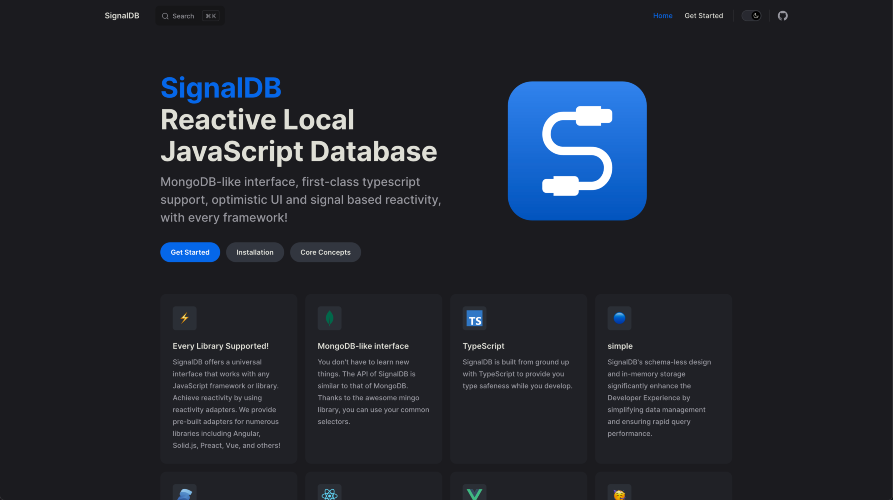Open the Search box
Viewport: 893px width, 500px height.
pyautogui.click(x=190, y=16)
